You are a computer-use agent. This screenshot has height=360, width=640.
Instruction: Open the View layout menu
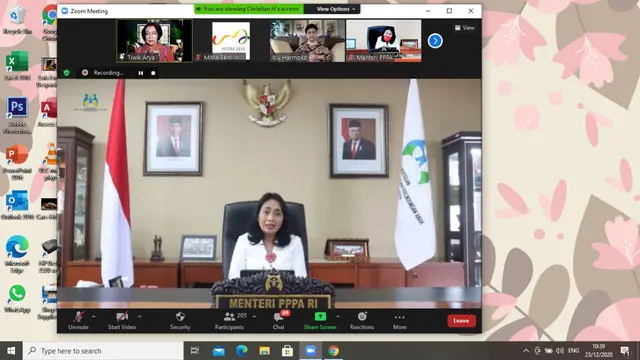coord(464,28)
